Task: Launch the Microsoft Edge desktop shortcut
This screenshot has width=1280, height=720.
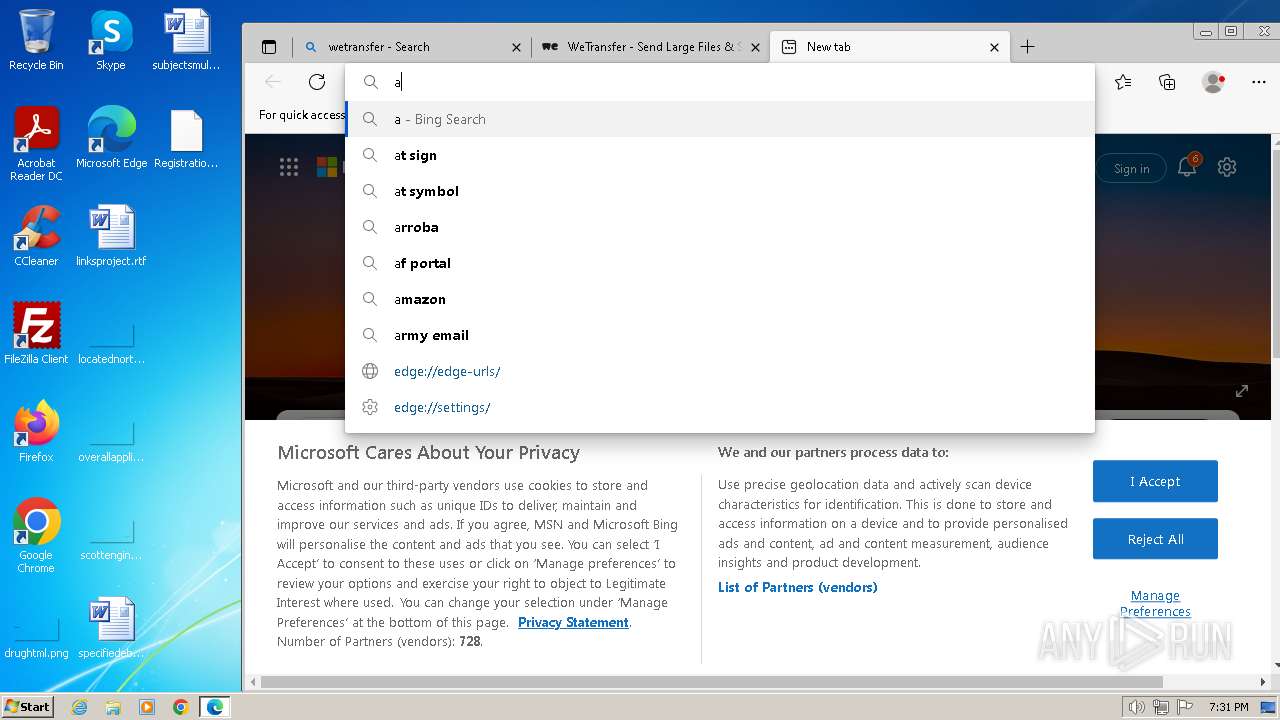Action: click(x=111, y=138)
